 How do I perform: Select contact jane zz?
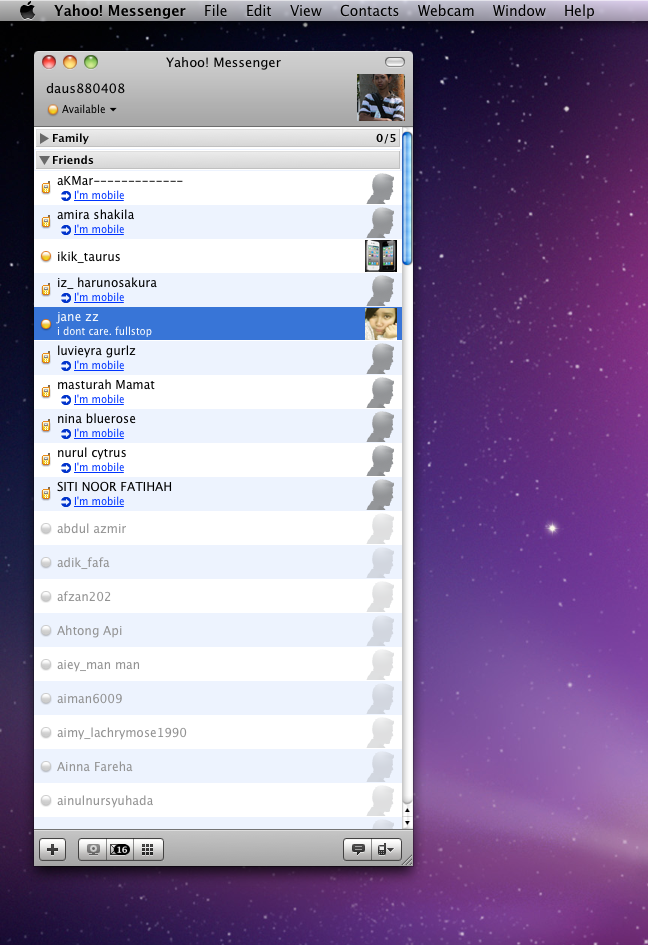tap(218, 324)
